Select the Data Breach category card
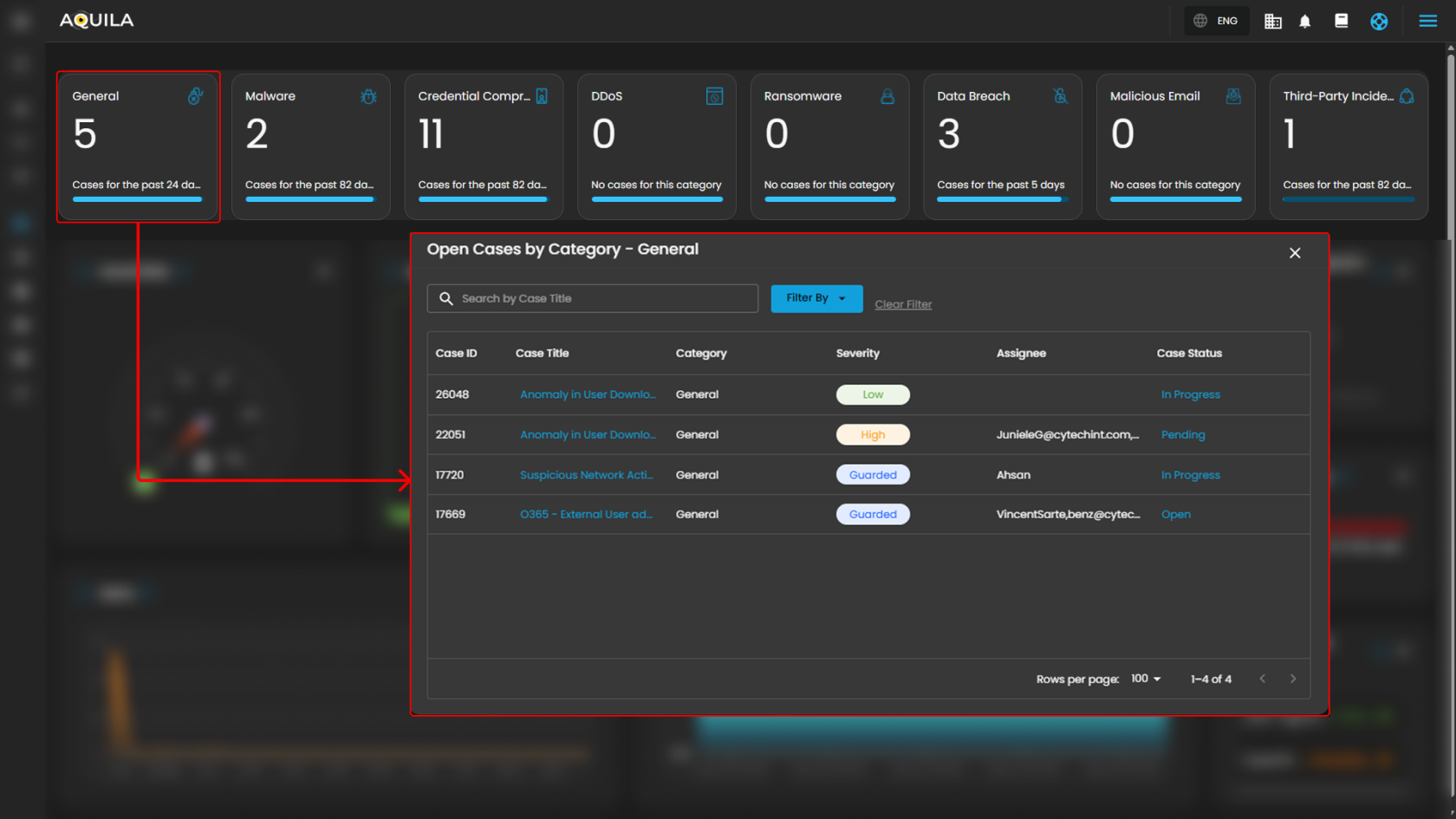 coord(1002,146)
